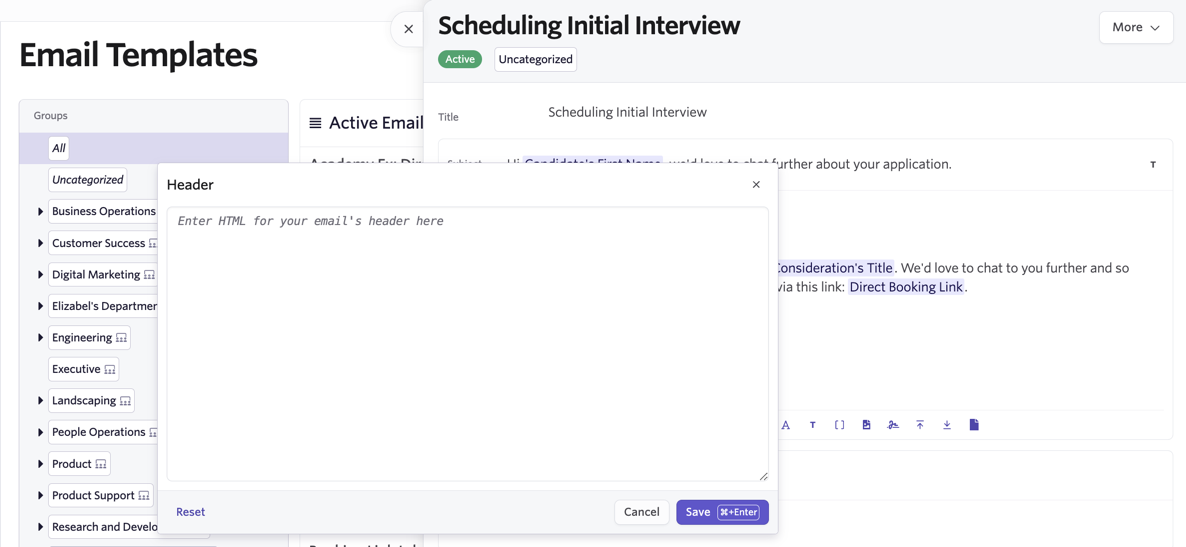This screenshot has height=547, width=1186.
Task: Close the template side panel with the round X
Action: [408, 29]
